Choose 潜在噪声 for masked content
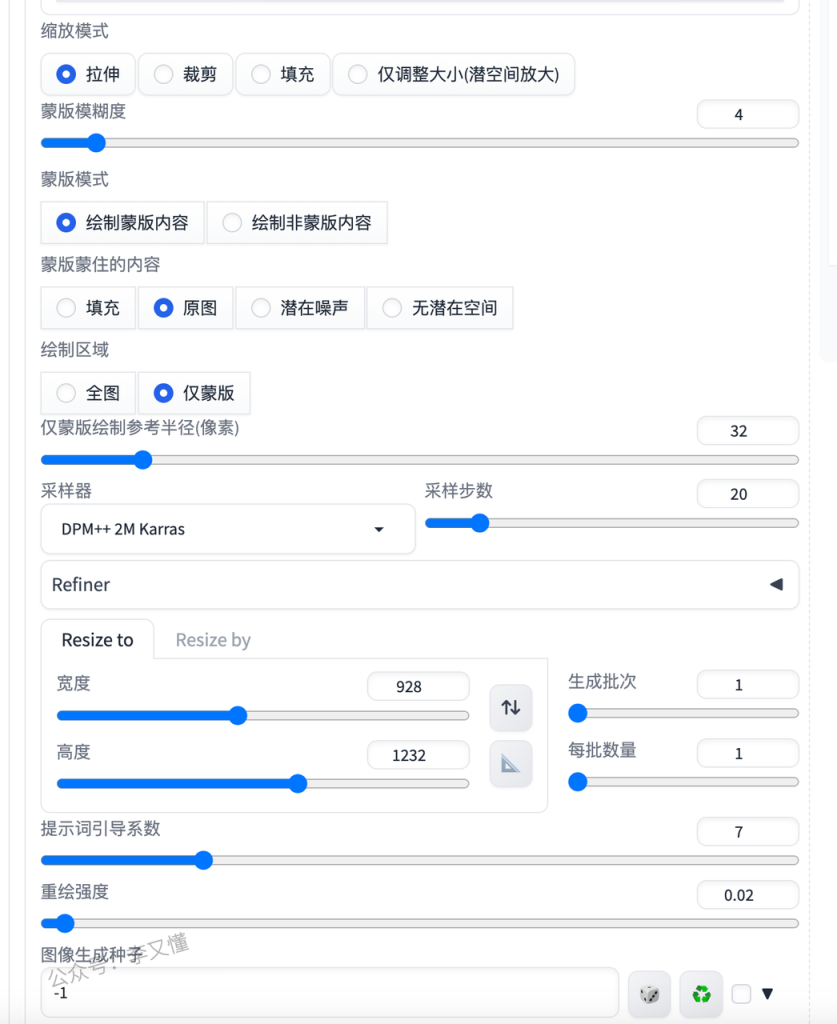This screenshot has width=837, height=1024. tap(300, 308)
